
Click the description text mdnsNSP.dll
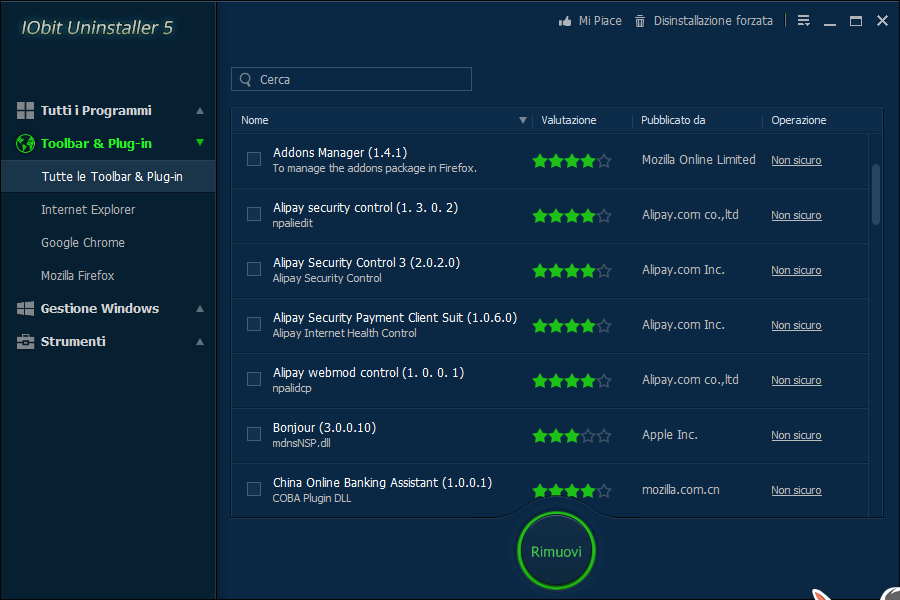(x=301, y=443)
